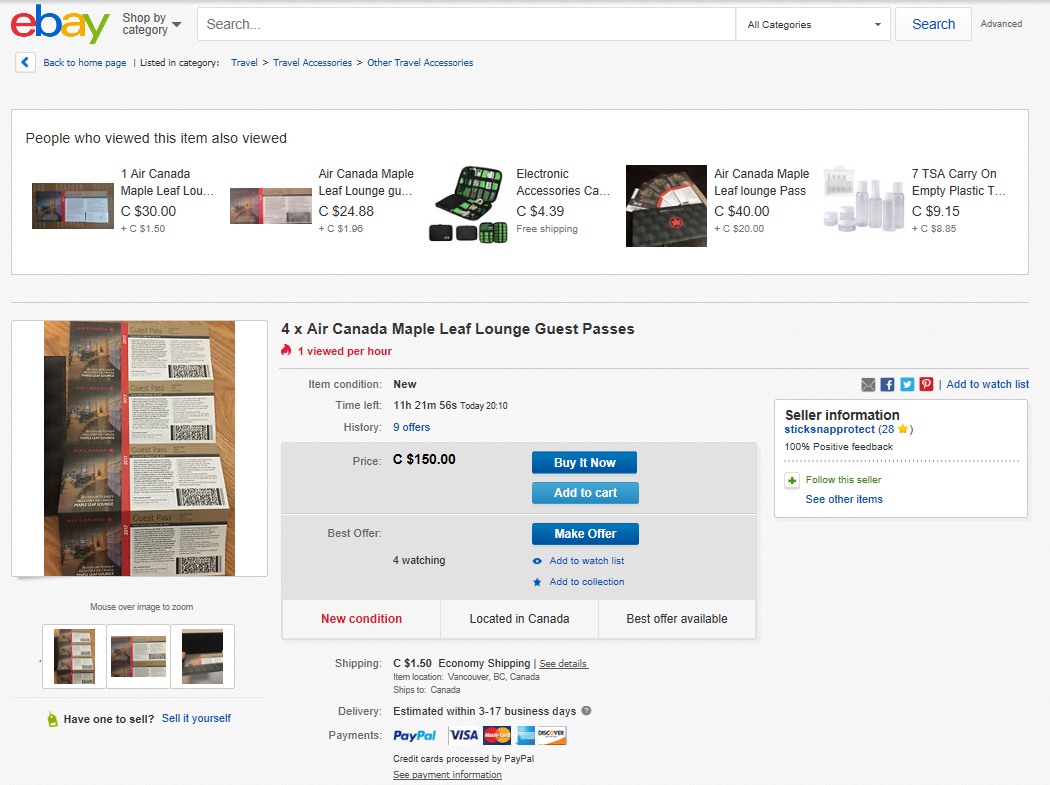Open shipping See details link
The height and width of the screenshot is (785, 1050).
[563, 664]
